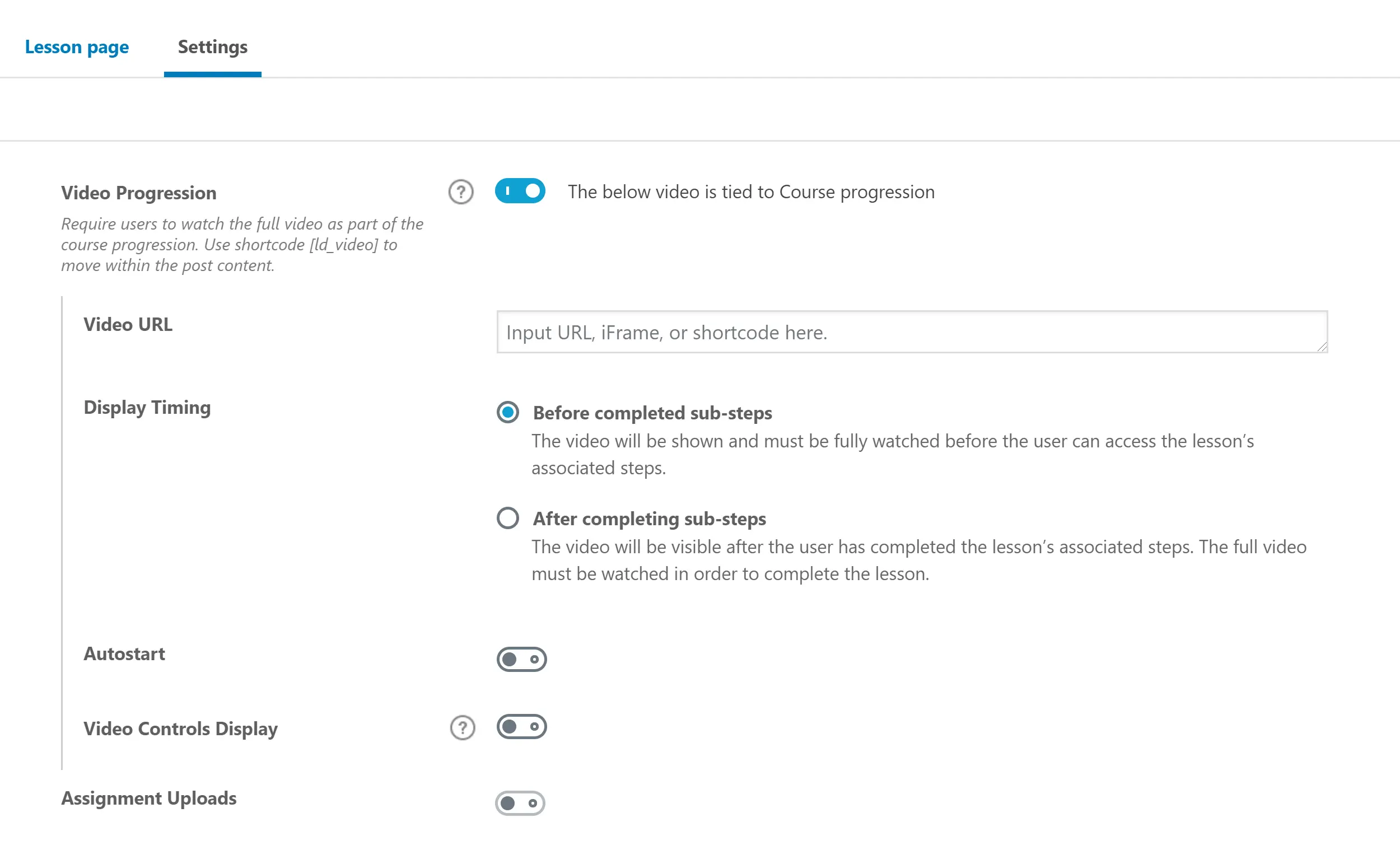Disable the Video Progression toggle

coord(520,191)
